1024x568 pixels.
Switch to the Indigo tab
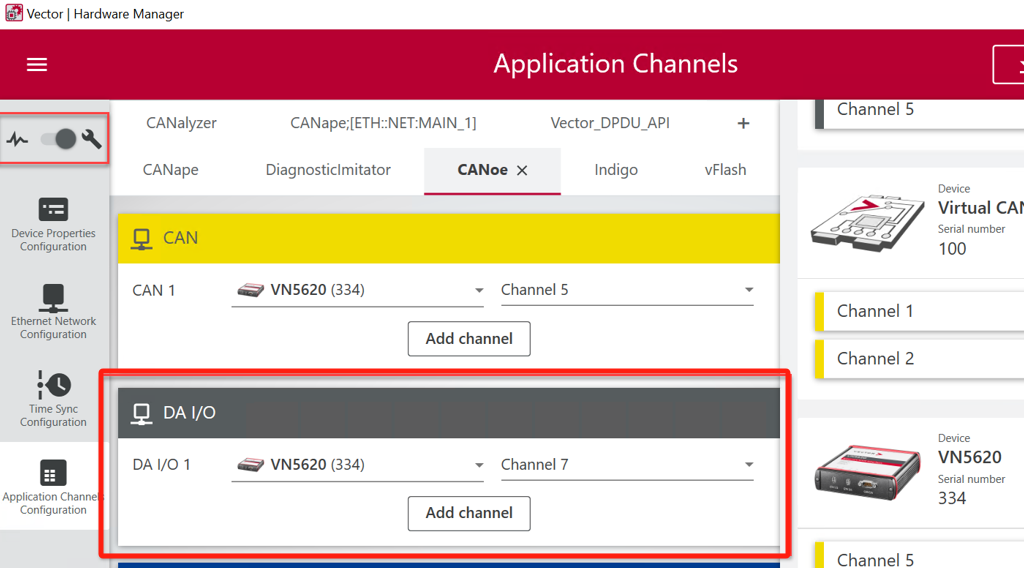[x=616, y=170]
